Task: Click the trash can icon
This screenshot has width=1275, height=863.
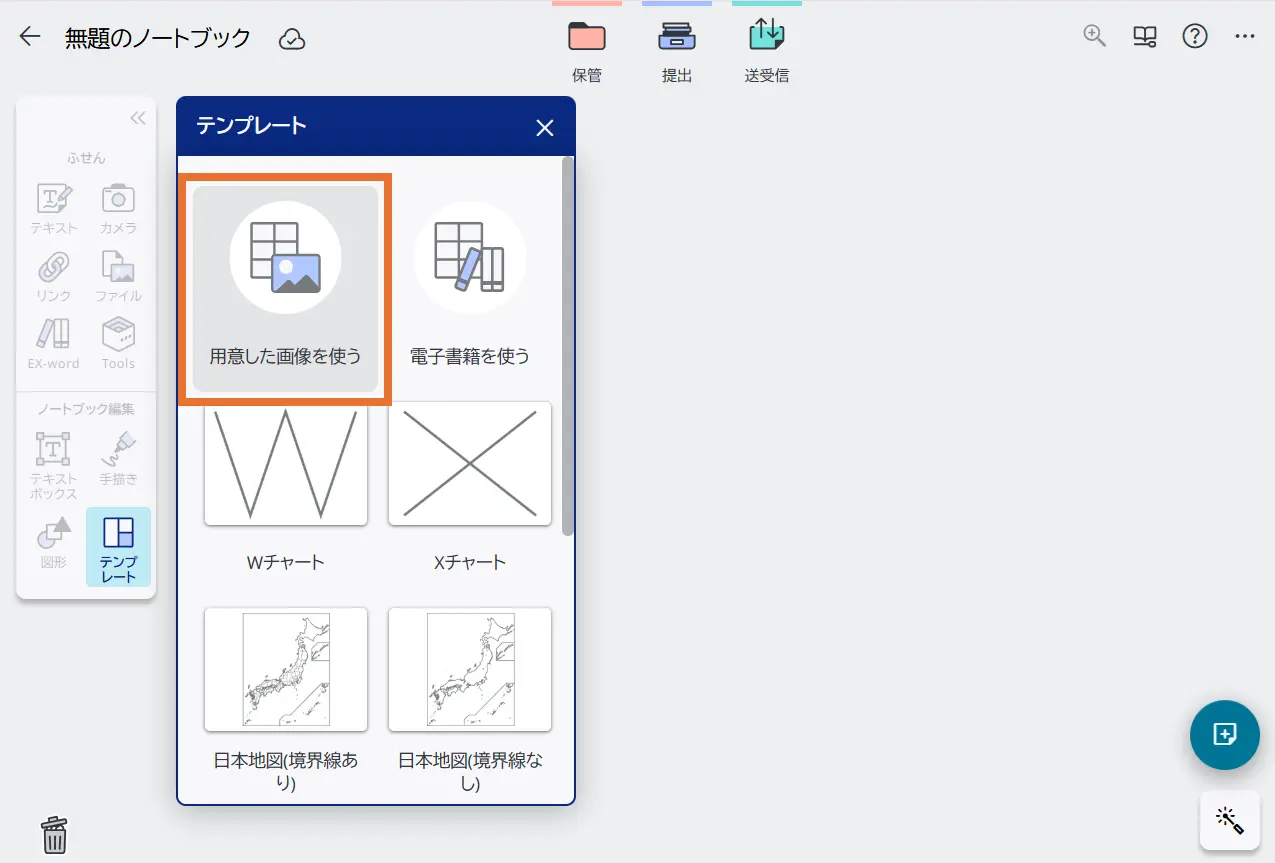Action: click(x=54, y=835)
